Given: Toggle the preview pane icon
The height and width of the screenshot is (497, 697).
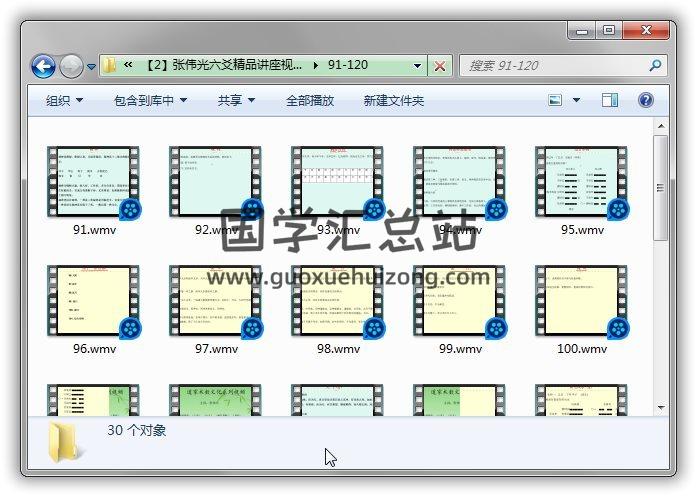Looking at the screenshot, I should [609, 100].
